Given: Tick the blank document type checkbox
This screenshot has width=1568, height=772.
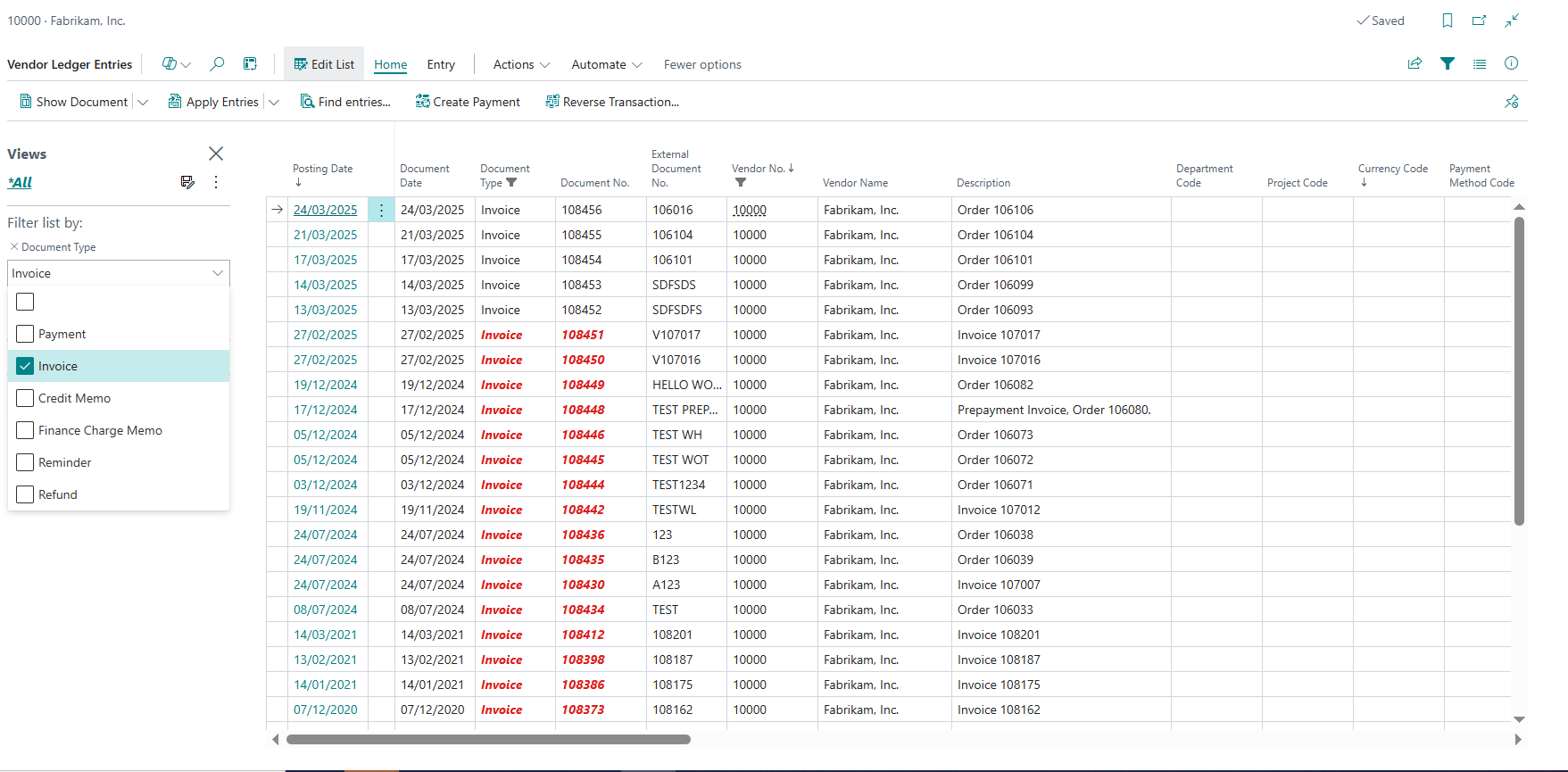Looking at the screenshot, I should (x=25, y=302).
